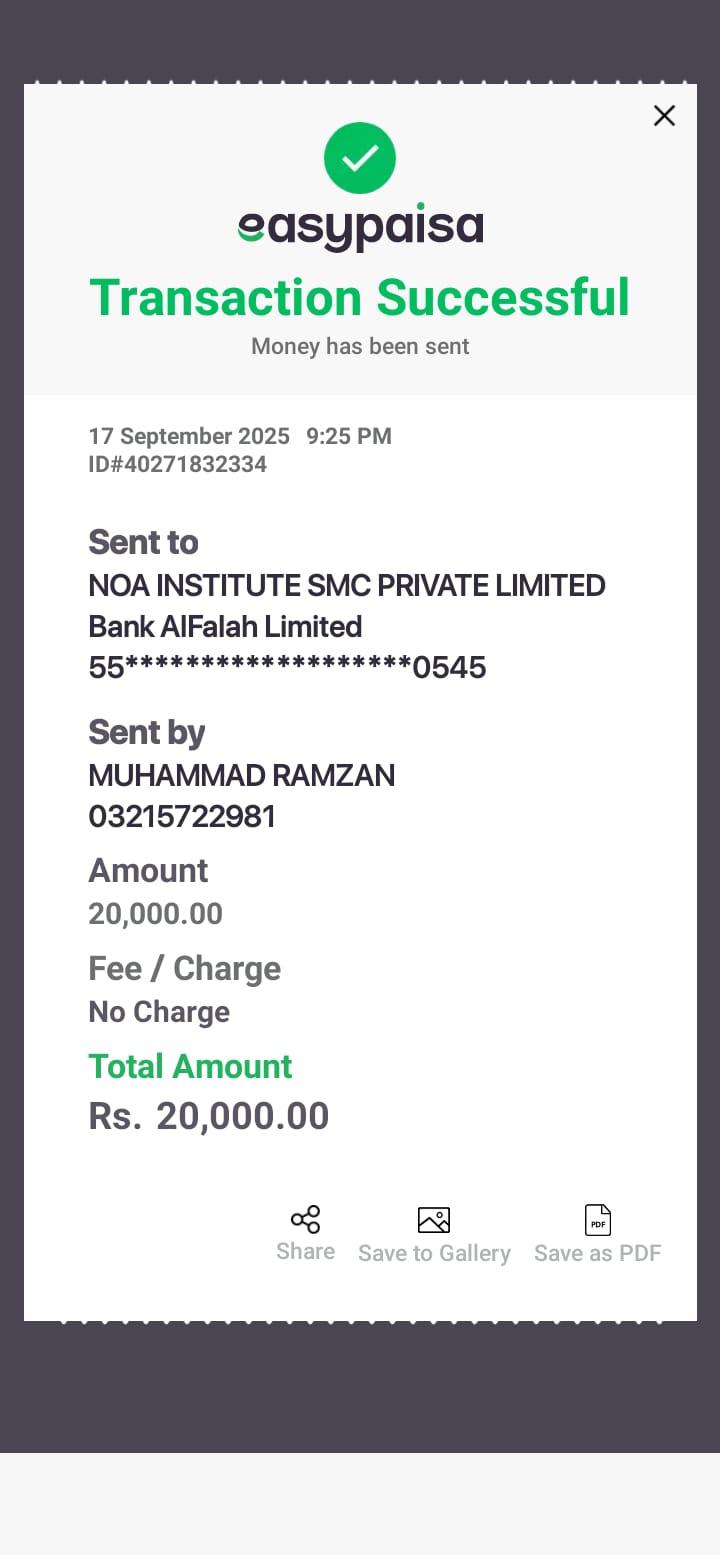Choose the Save as PDF label
The image size is (720, 1555).
[x=598, y=1254]
